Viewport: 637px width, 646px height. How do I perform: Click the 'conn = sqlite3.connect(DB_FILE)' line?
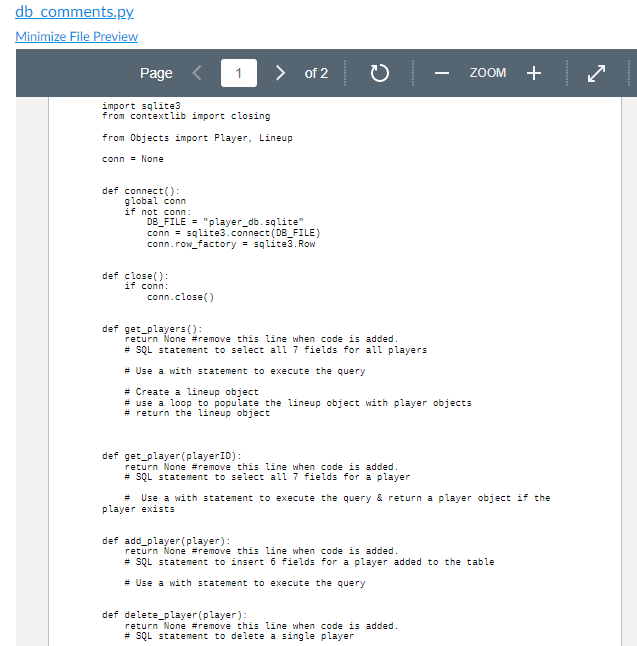[x=234, y=233]
